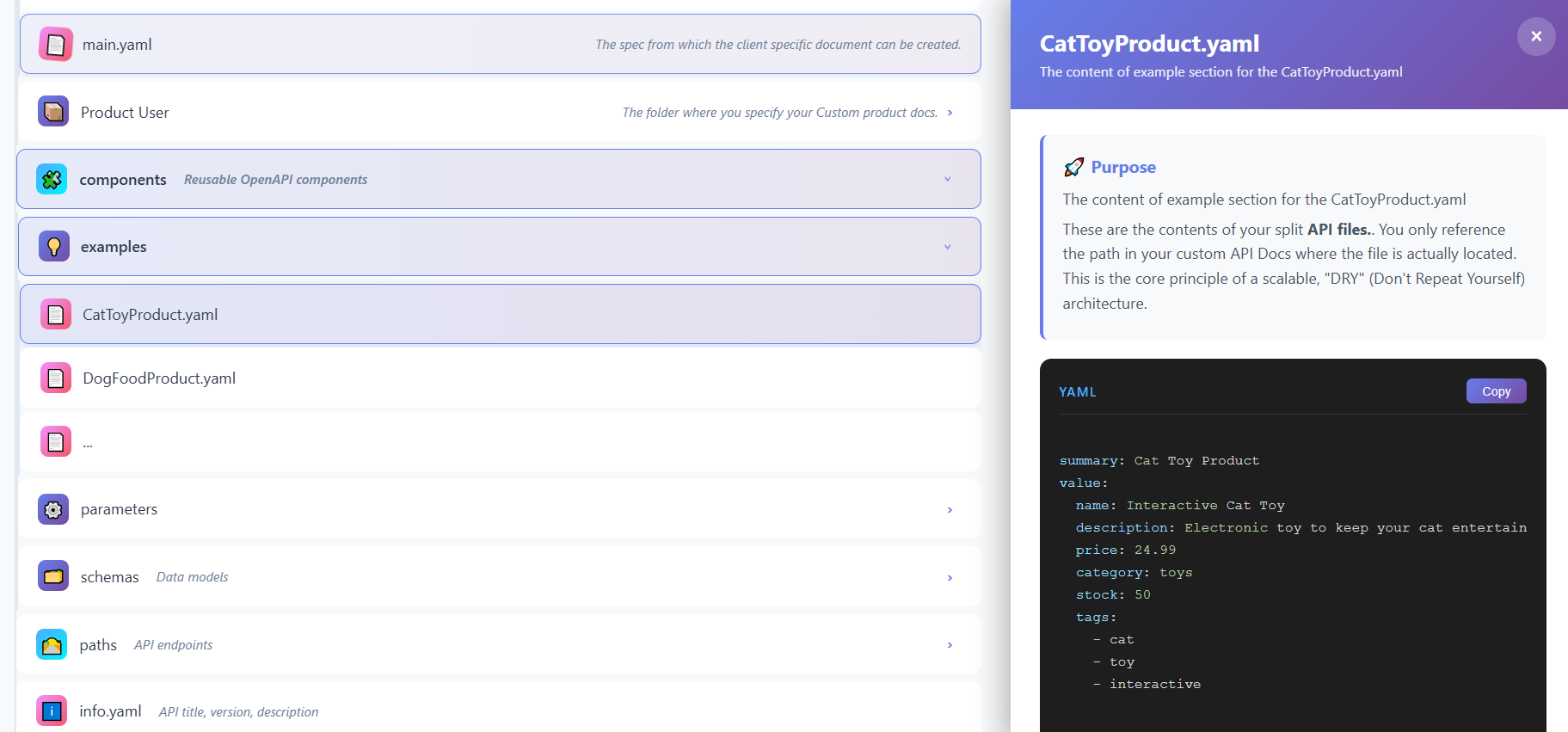Expand the schemas folder arrow
The height and width of the screenshot is (732, 1568).
950,578
